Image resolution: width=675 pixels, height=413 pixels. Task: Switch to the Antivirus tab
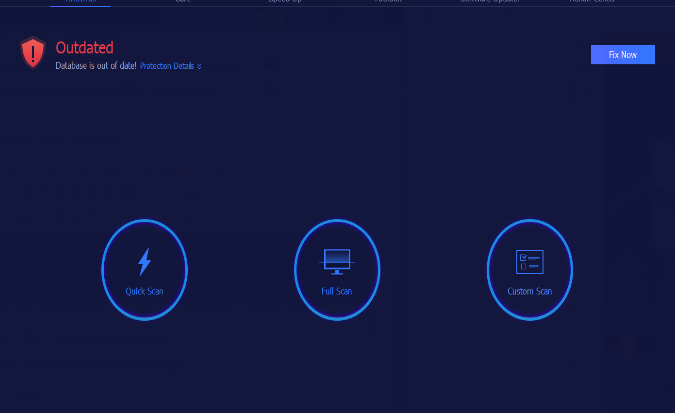(80, 2)
